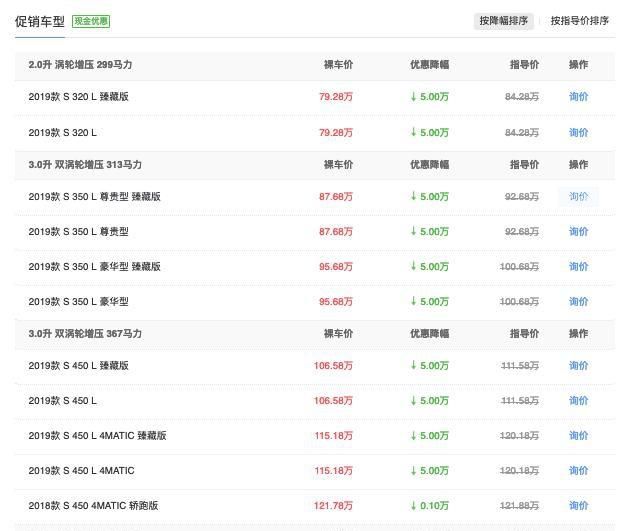628x531 pixels.
Task: Click price 87.68万 in 尊贵型 臻藏版 row
Action: 336,197
